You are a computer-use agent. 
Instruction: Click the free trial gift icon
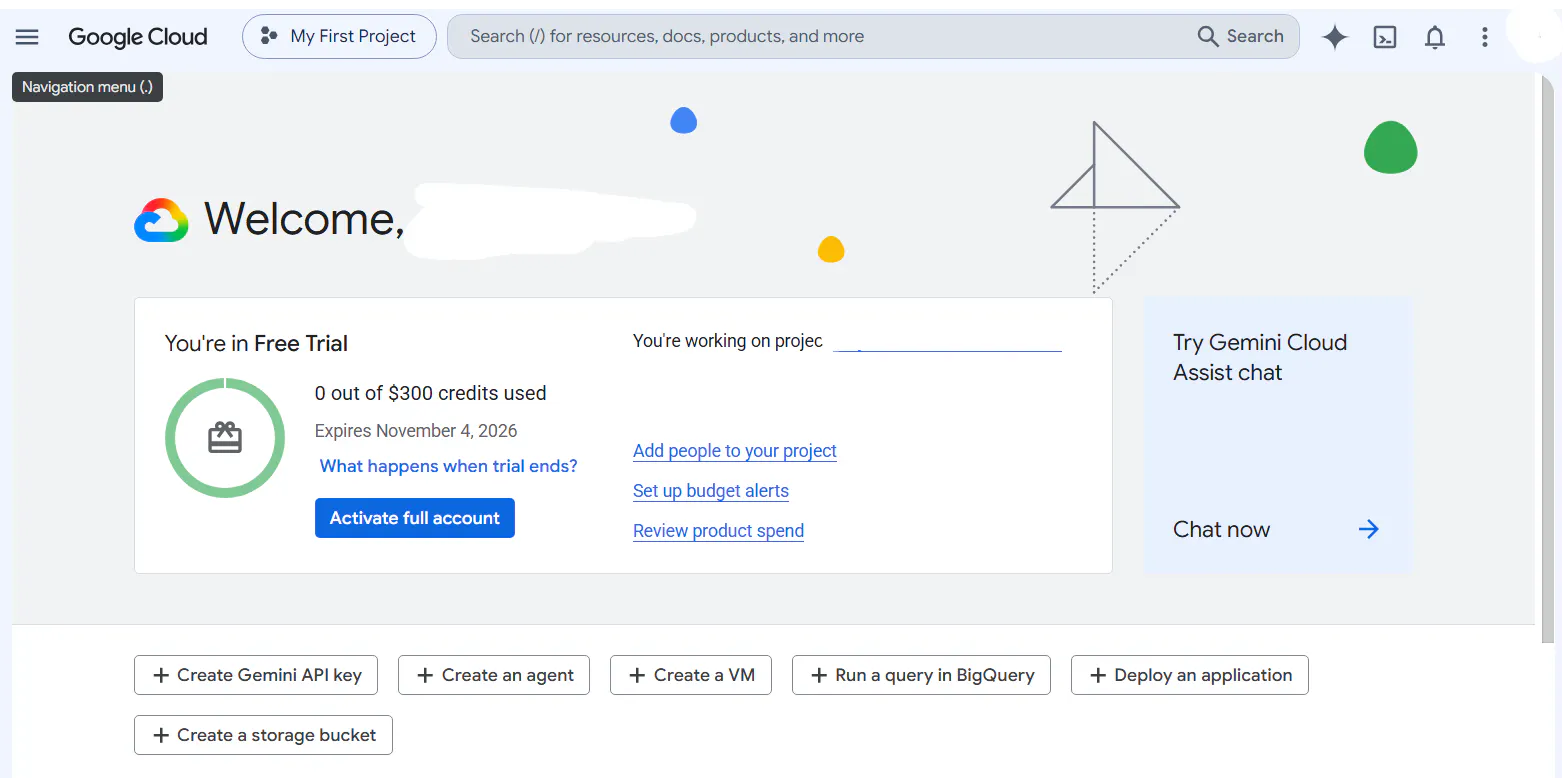pos(225,438)
